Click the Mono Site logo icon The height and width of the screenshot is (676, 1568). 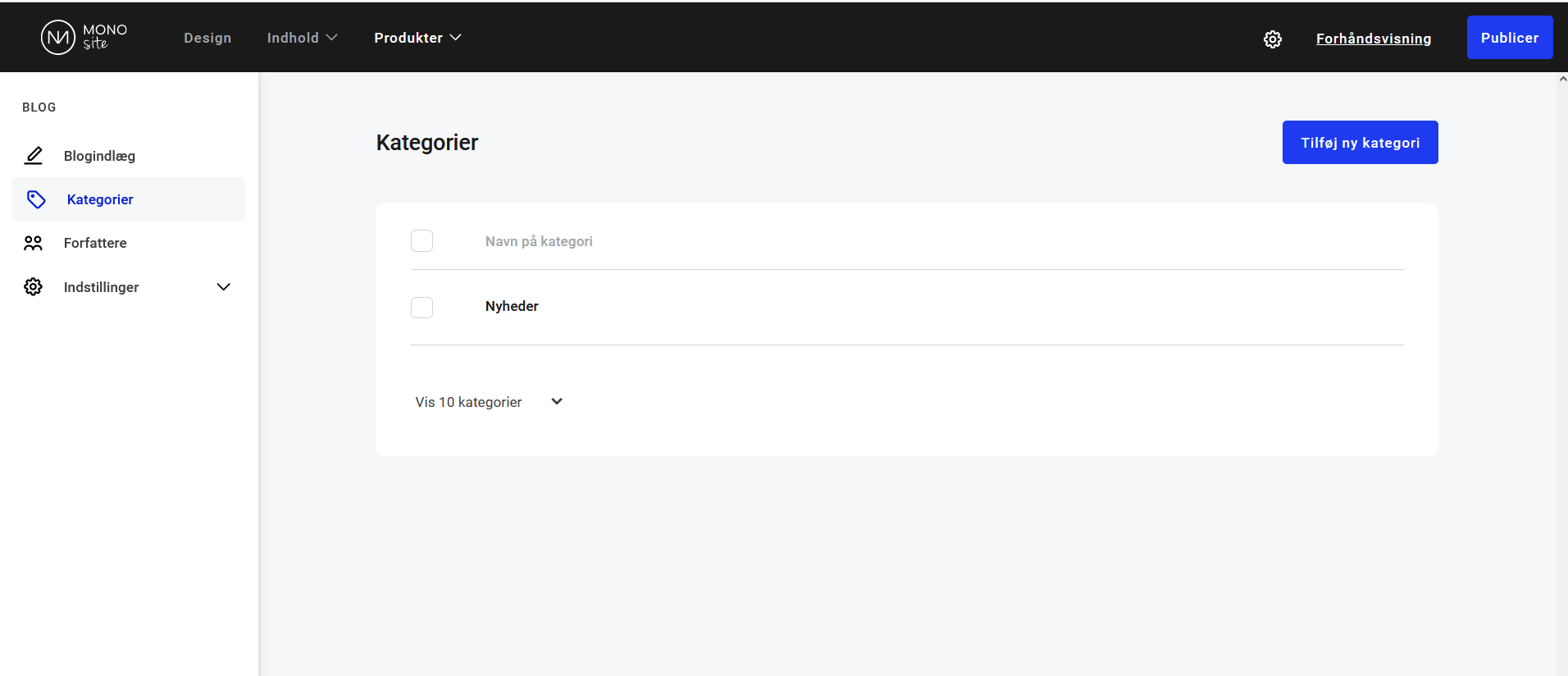[58, 38]
